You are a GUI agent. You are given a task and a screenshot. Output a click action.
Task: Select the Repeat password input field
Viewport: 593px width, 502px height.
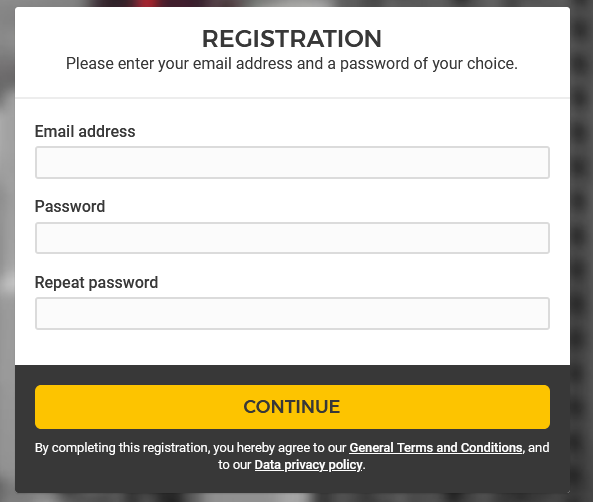coord(292,314)
